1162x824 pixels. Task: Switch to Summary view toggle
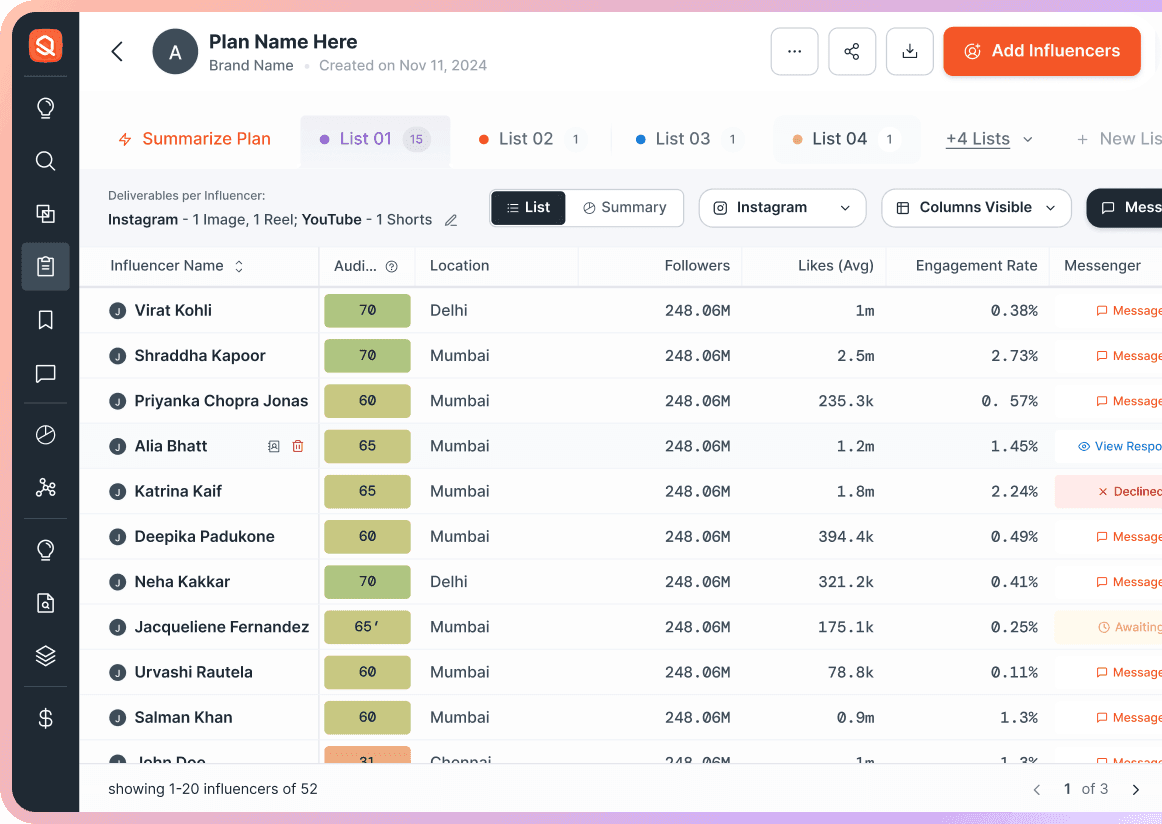(625, 208)
